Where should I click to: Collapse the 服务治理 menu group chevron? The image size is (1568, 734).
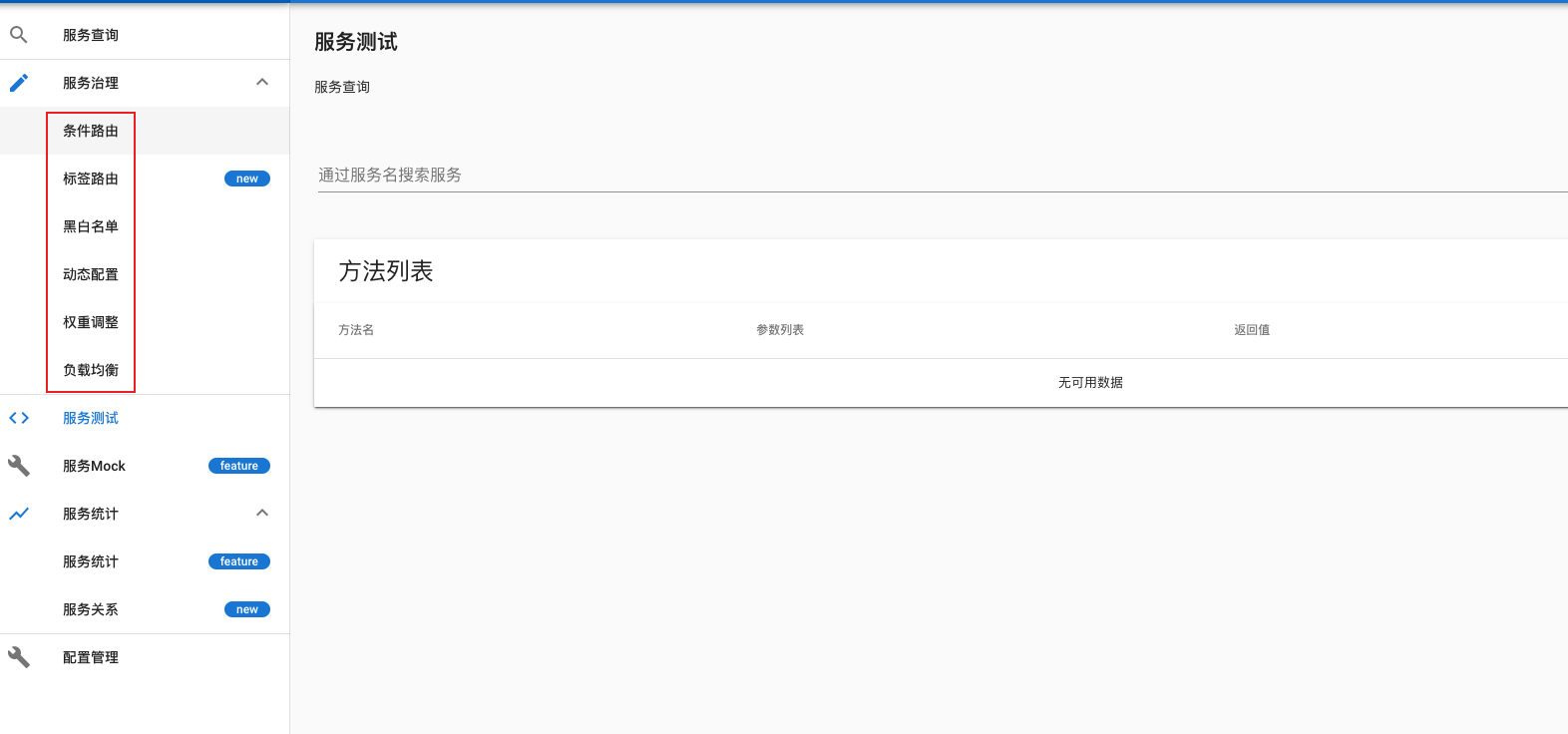pyautogui.click(x=262, y=83)
